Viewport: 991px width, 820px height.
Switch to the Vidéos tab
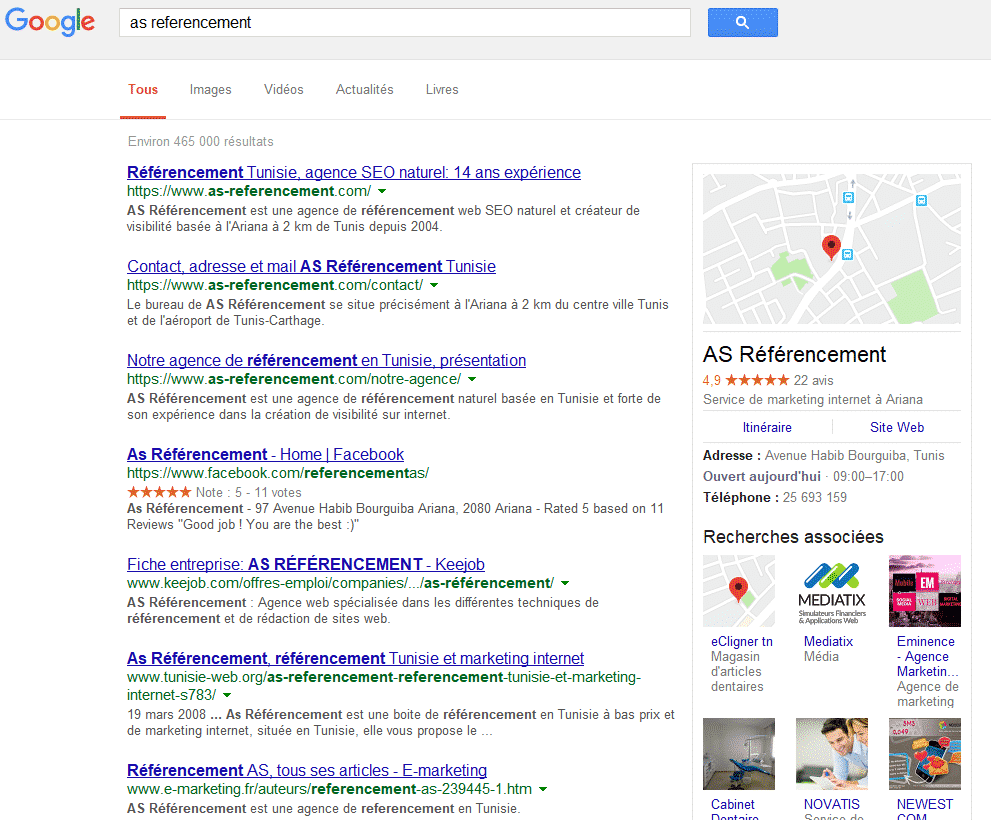click(284, 90)
